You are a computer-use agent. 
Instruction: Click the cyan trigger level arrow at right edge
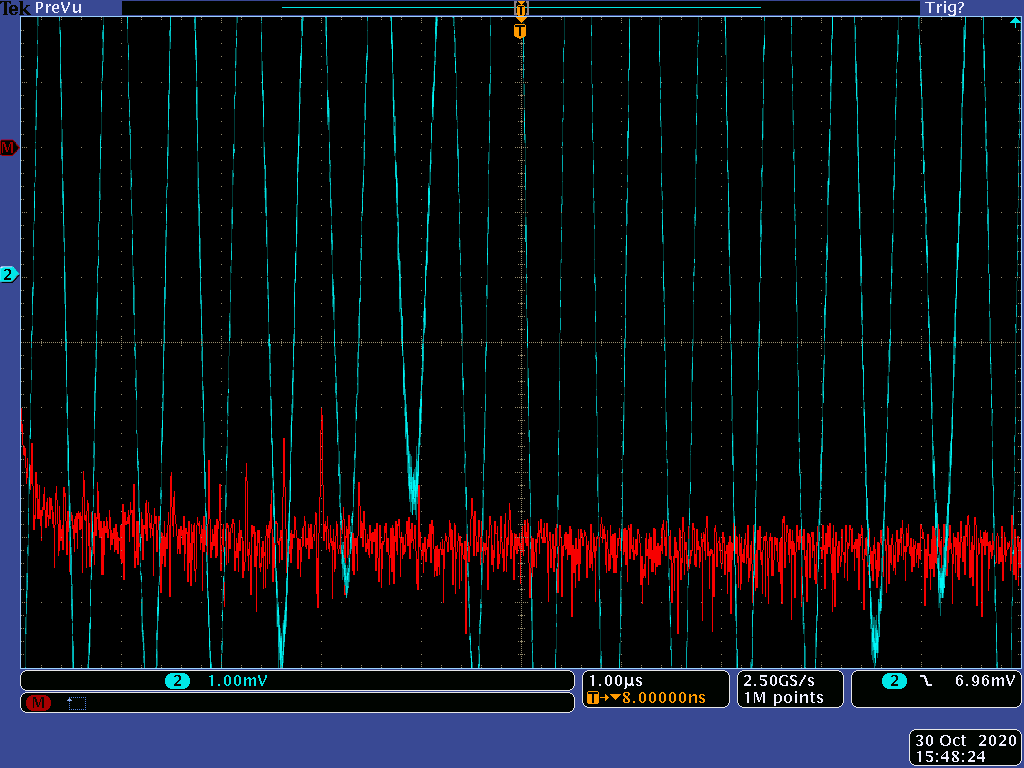click(1016, 21)
